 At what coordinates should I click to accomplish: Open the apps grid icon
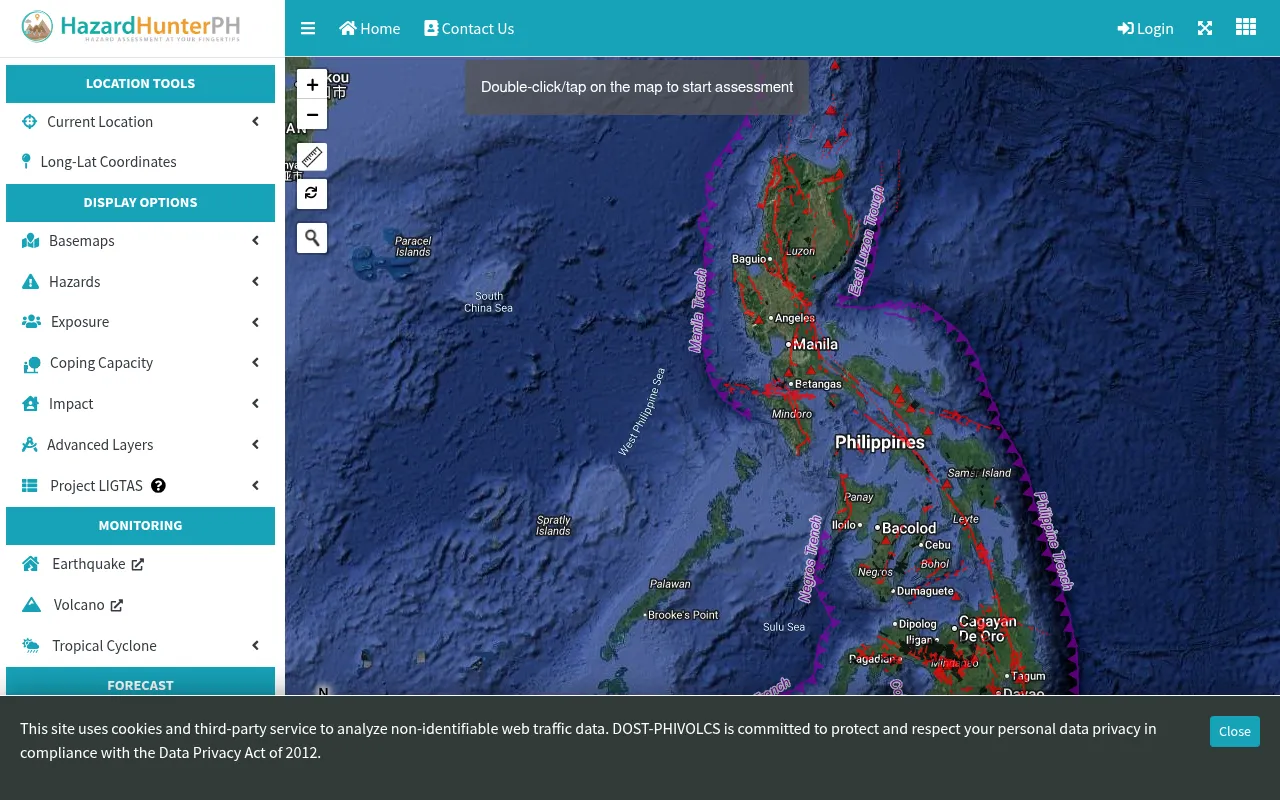[x=1246, y=27]
